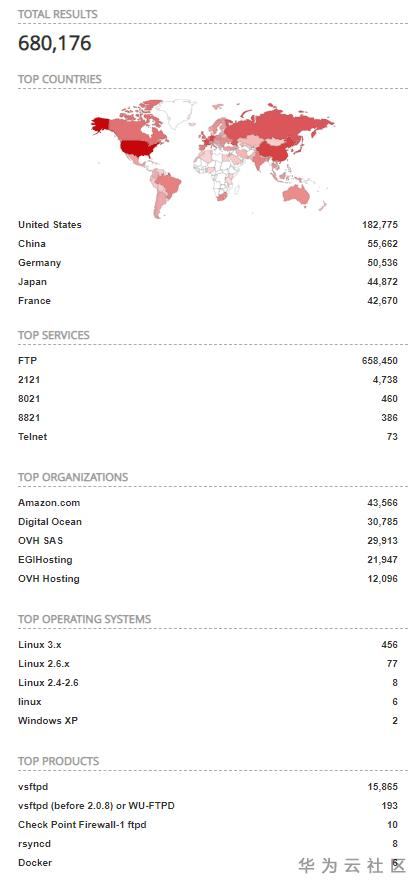
Task: Open the Japan country filter
Action: 32,282
